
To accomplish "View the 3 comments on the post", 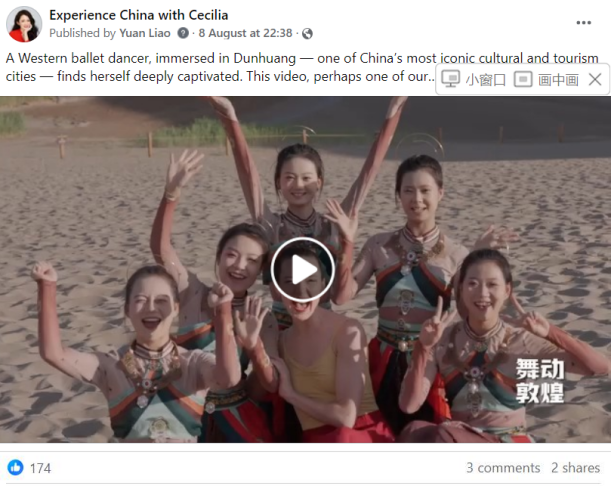I will 503,468.
